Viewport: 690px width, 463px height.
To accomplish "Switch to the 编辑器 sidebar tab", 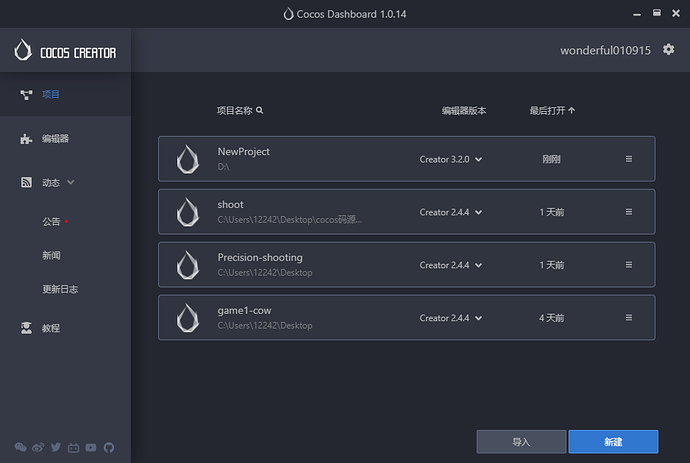I will (55, 139).
